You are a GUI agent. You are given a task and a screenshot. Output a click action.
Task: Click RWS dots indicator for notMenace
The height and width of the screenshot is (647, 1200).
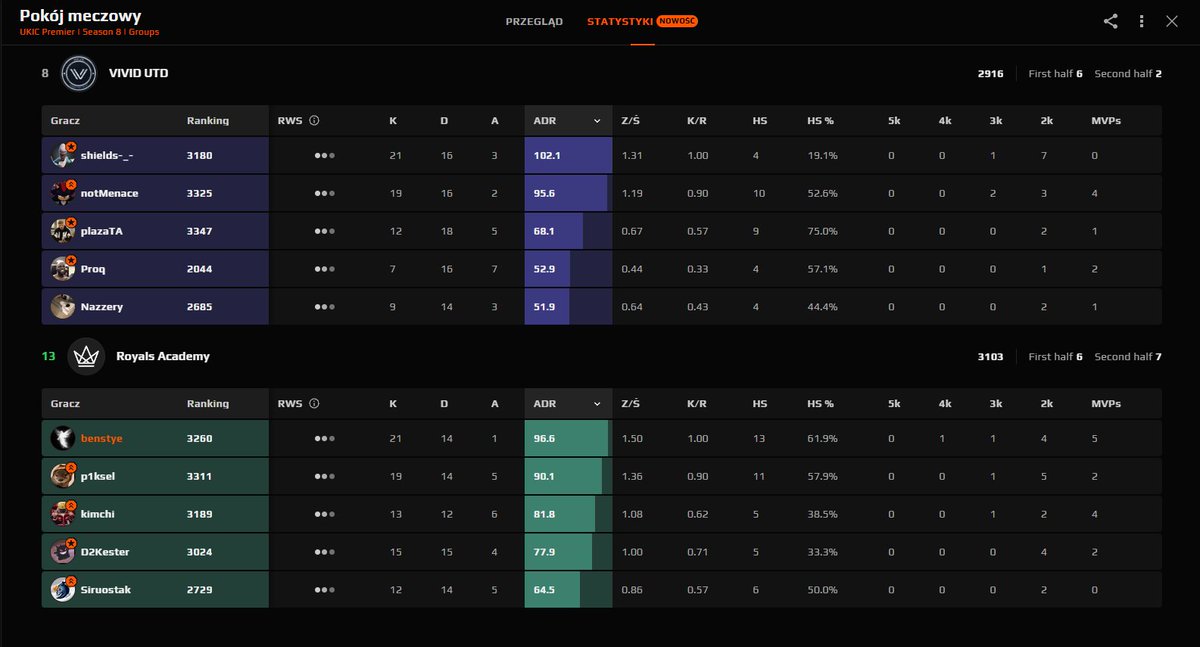(x=324, y=194)
